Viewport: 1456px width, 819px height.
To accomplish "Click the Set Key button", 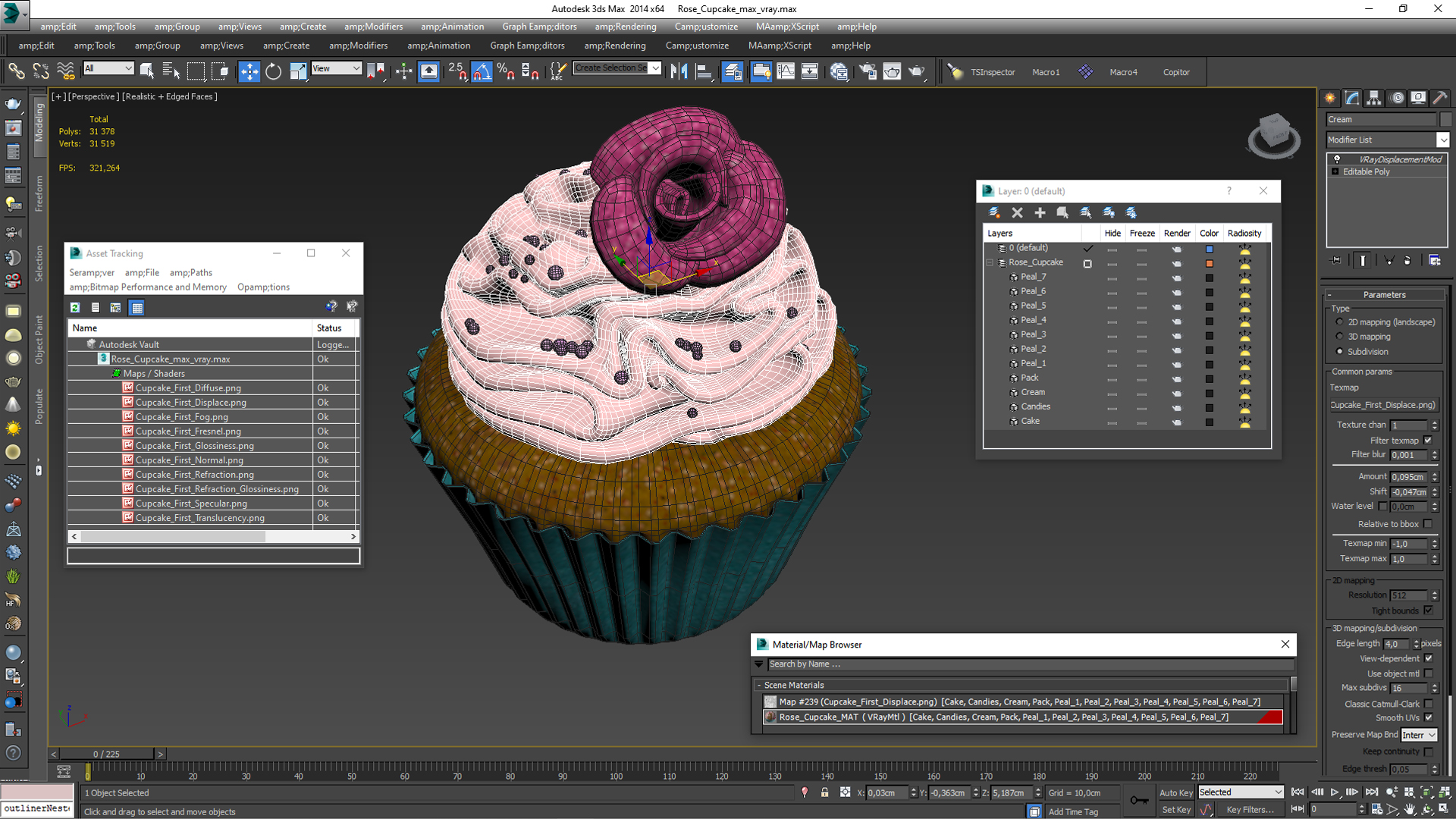I will click(1176, 810).
